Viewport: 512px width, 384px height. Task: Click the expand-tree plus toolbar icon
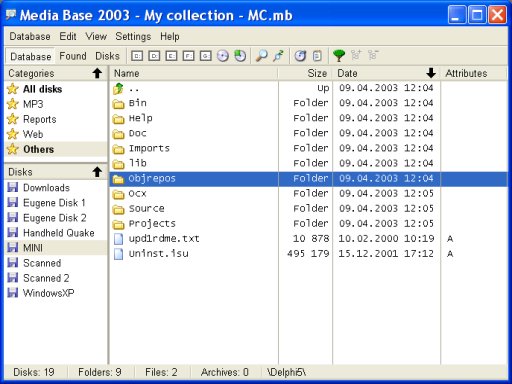[356, 55]
